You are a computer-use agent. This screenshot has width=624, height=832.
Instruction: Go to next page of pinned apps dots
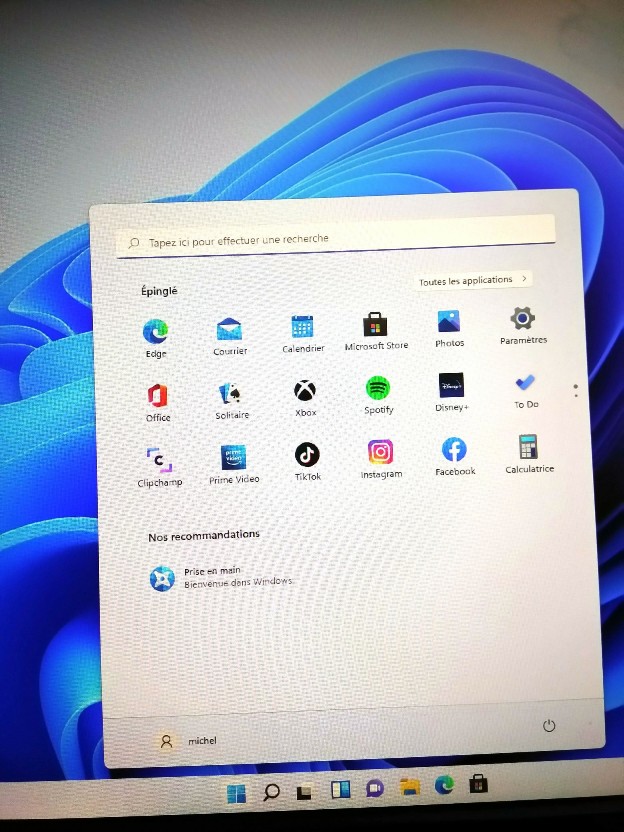click(x=576, y=395)
